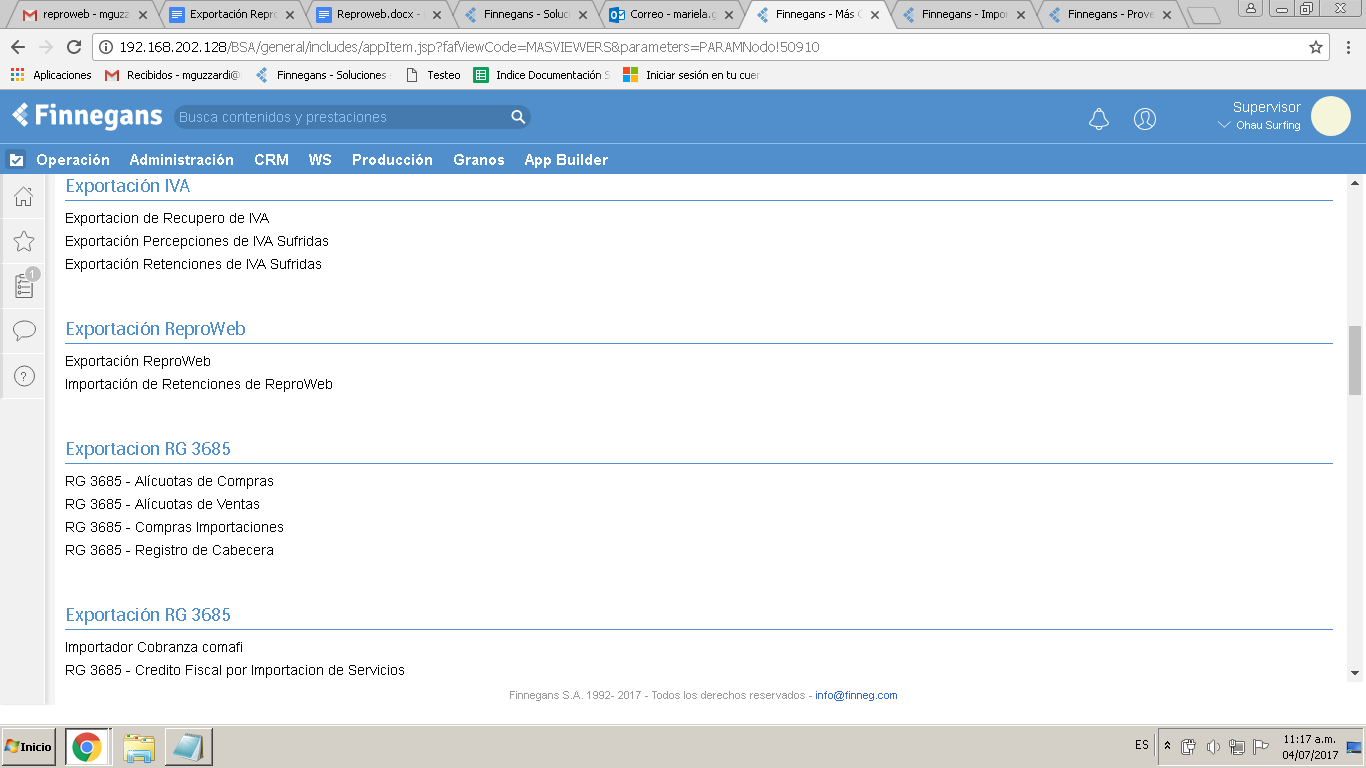The height and width of the screenshot is (768, 1366).
Task: Open the chat bubble icon in sidebar
Action: click(x=24, y=331)
